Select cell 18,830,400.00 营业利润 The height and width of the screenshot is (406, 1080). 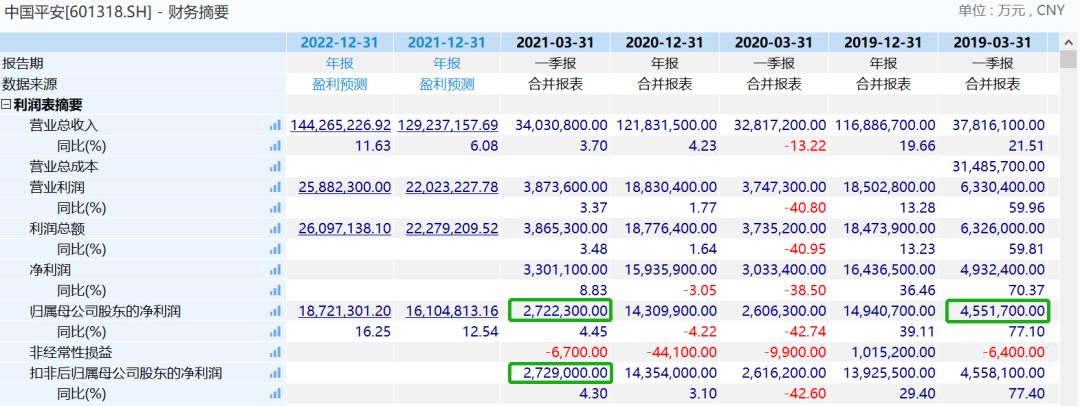tap(670, 187)
